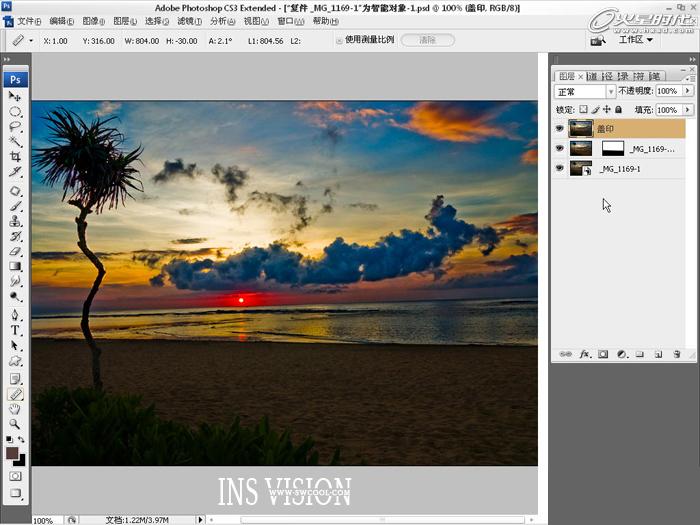Select the Lasso tool
Screen dimensions: 700x525
(15, 126)
